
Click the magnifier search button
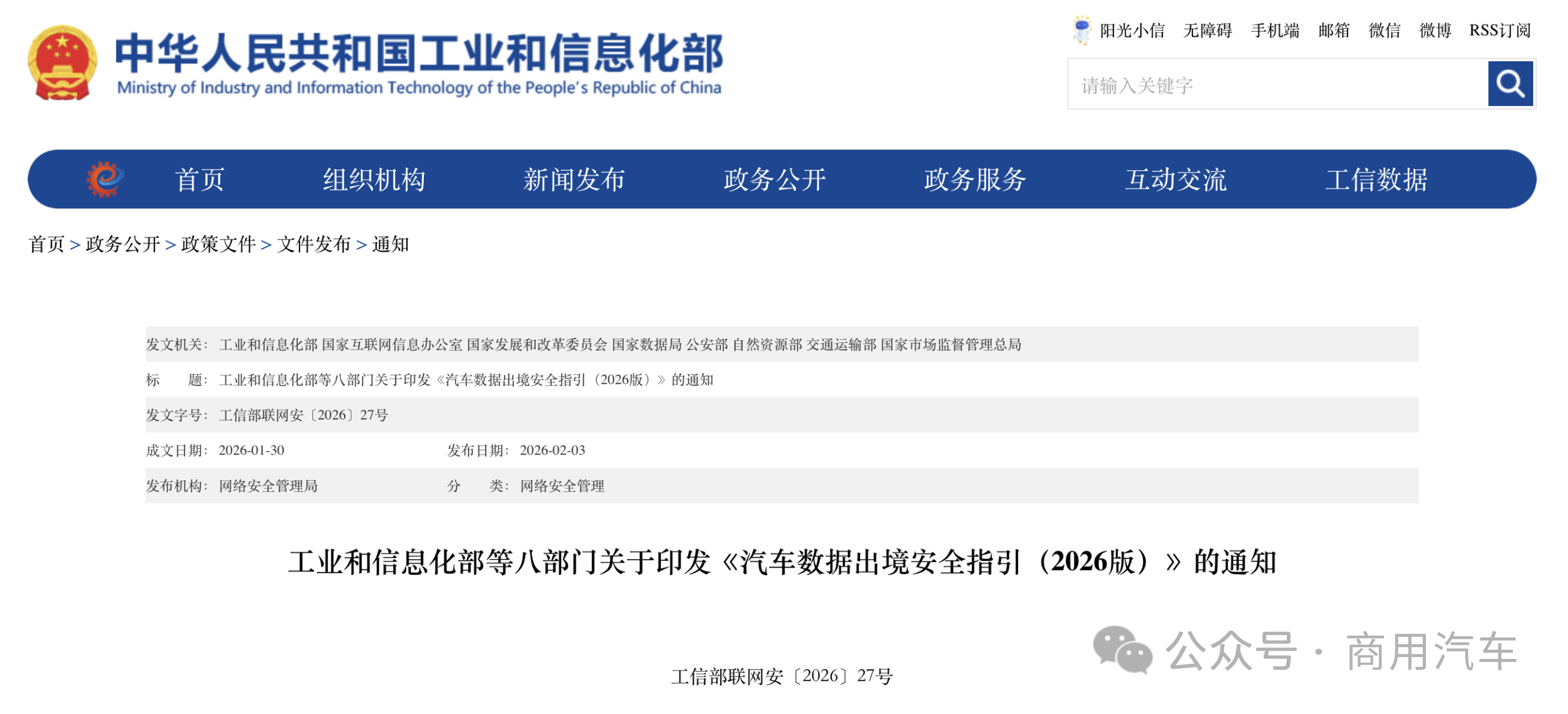(1510, 83)
